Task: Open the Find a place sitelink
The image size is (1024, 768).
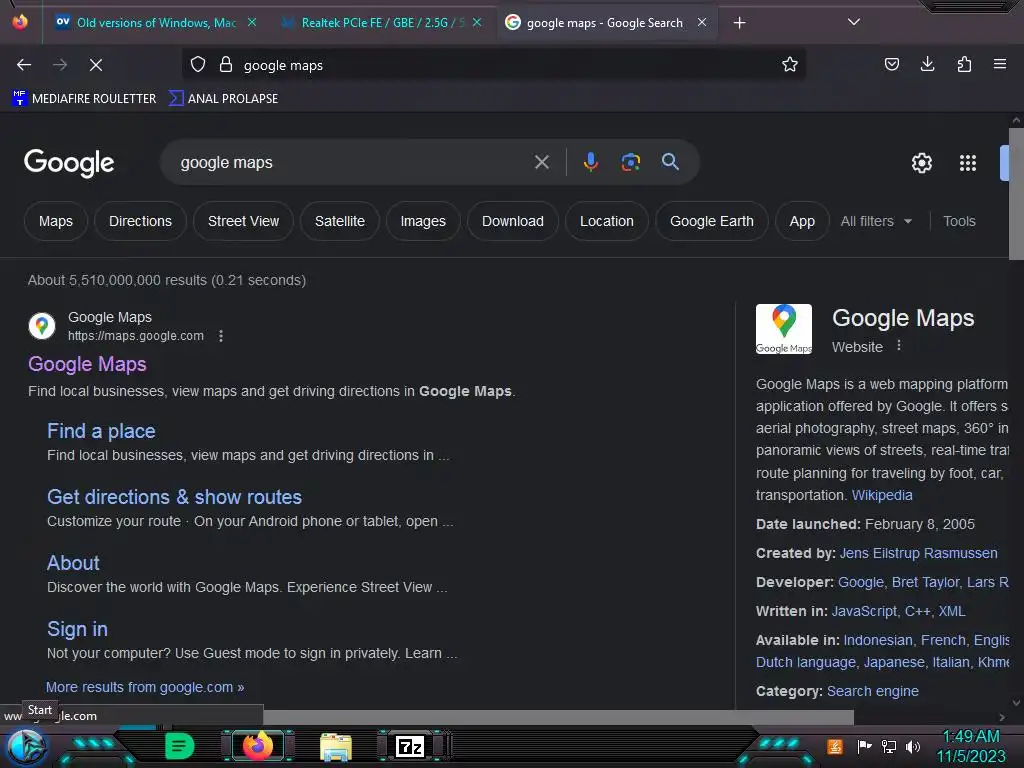Action: pyautogui.click(x=101, y=431)
